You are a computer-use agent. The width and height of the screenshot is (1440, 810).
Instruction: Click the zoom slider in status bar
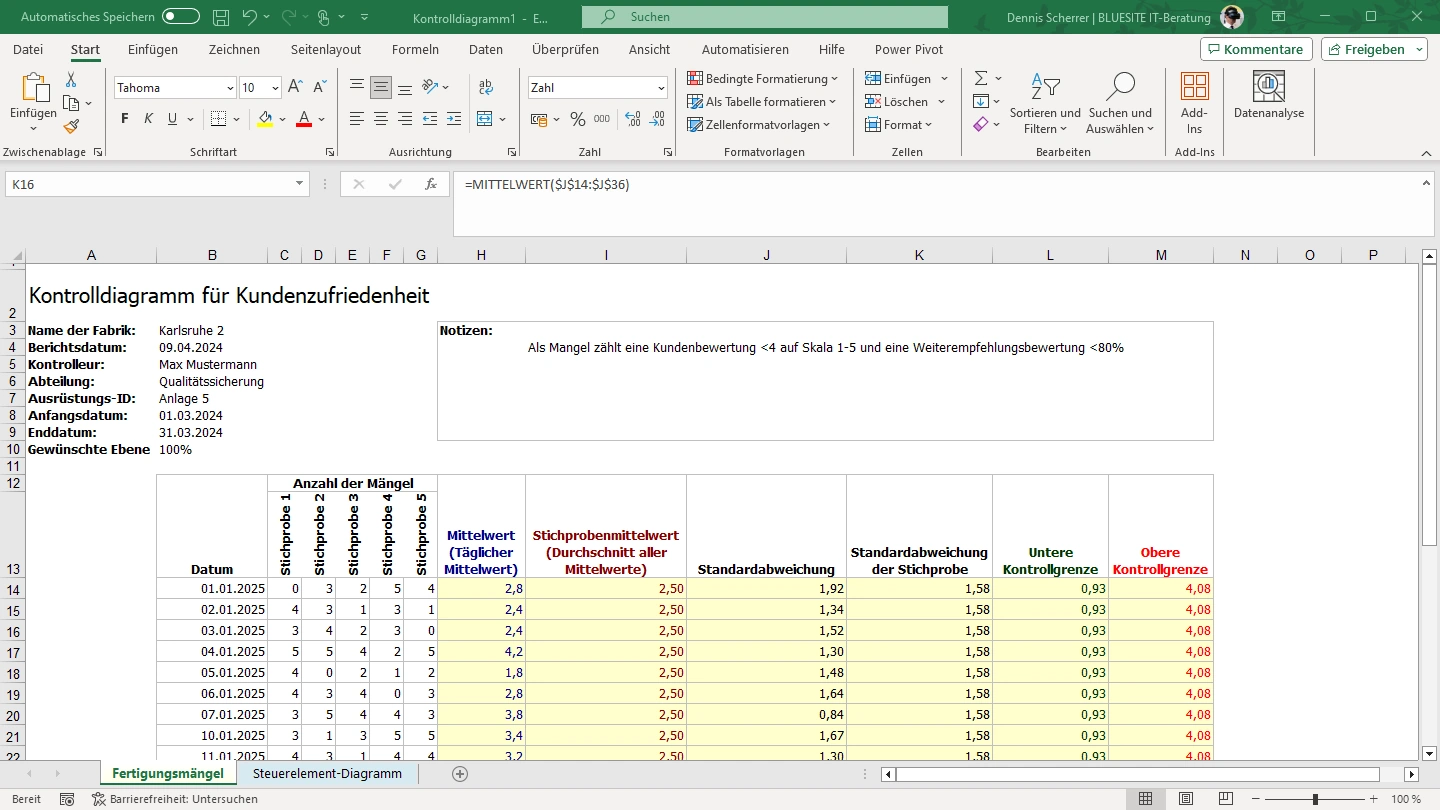tap(1315, 799)
